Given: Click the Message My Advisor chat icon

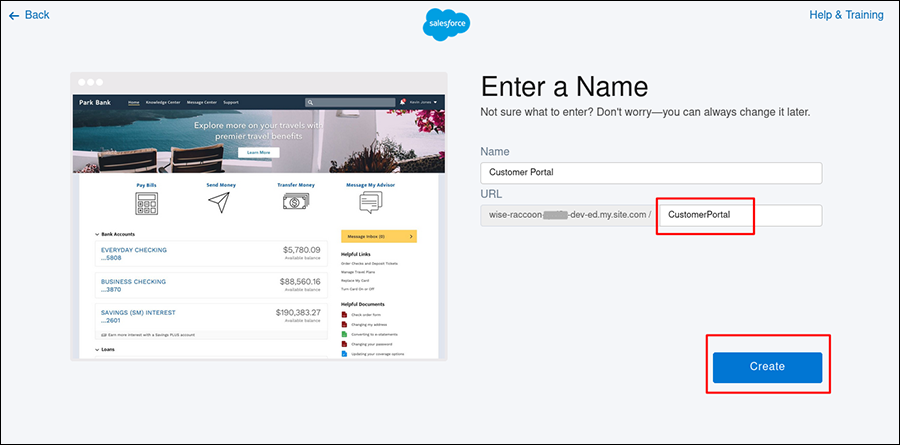Looking at the screenshot, I should 370,202.
